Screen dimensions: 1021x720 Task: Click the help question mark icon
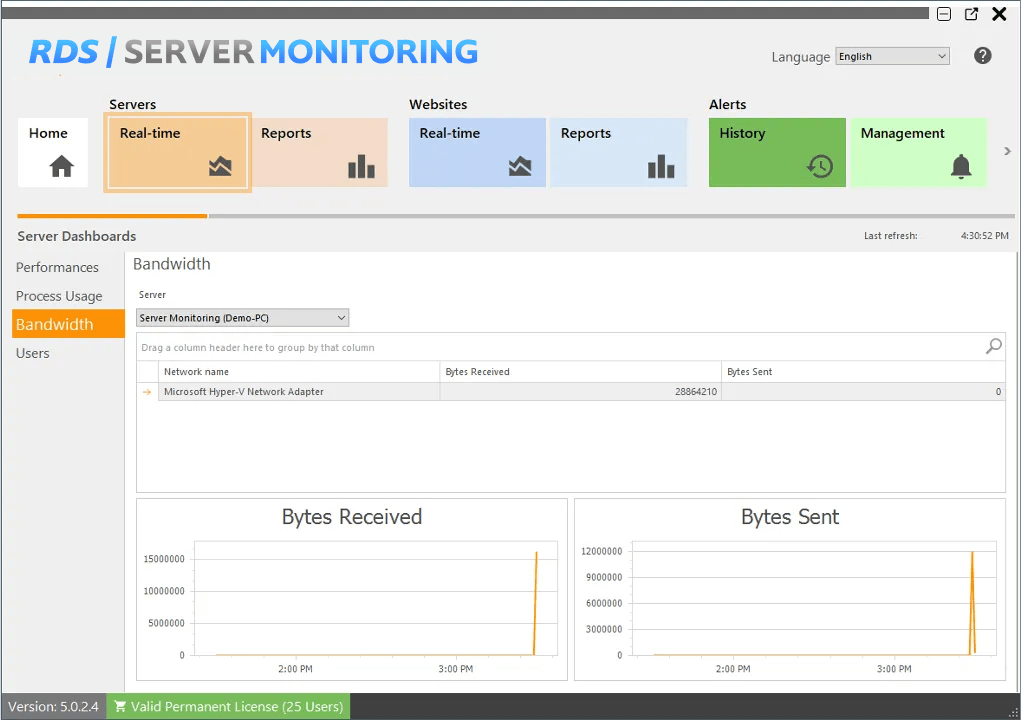[x=983, y=56]
